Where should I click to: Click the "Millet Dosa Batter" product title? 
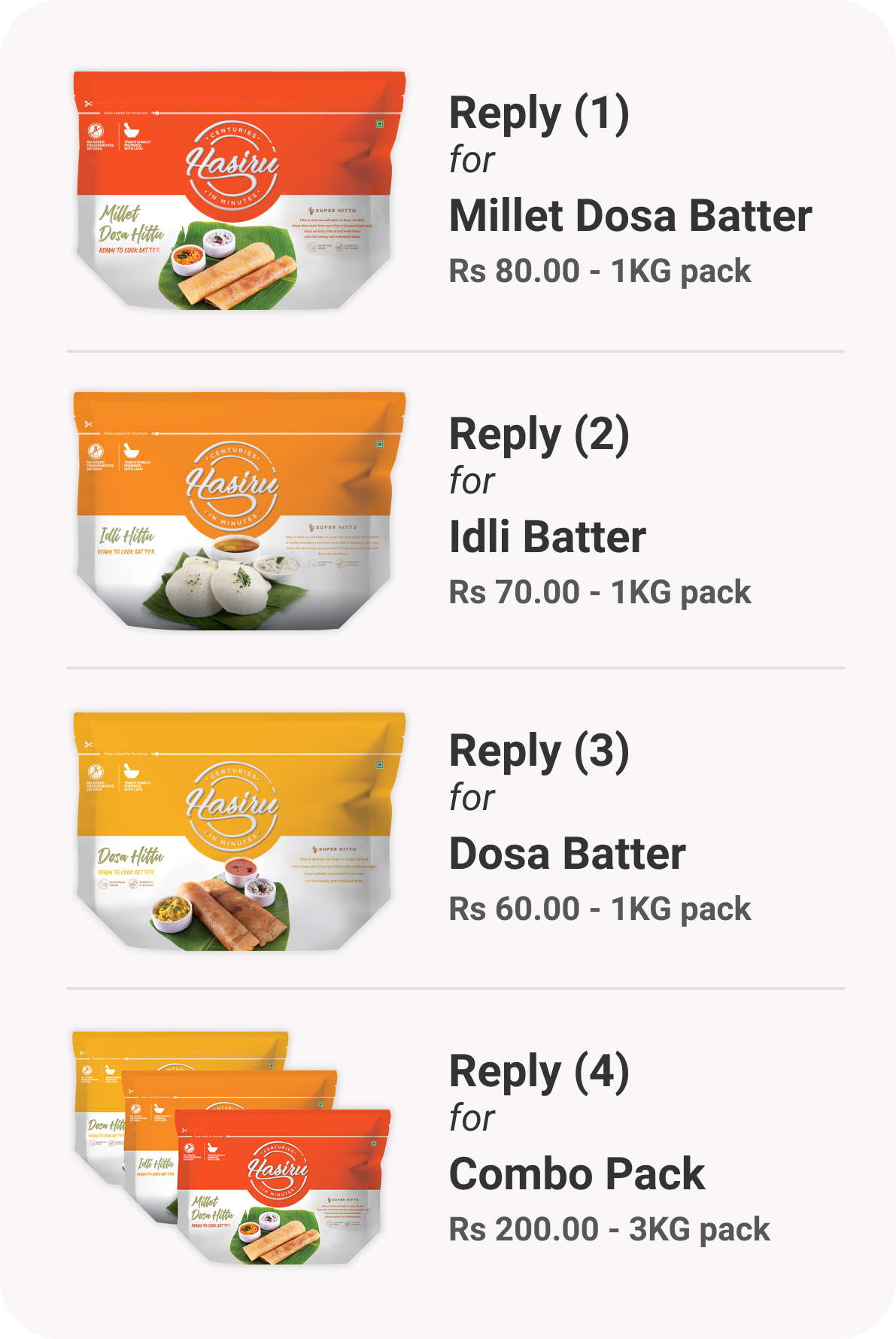tap(630, 216)
